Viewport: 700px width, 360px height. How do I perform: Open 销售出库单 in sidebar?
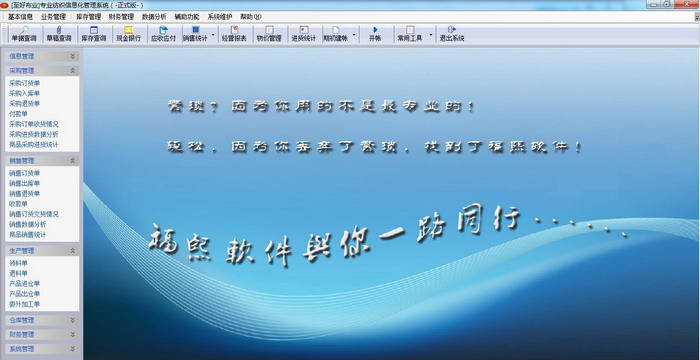coord(25,184)
